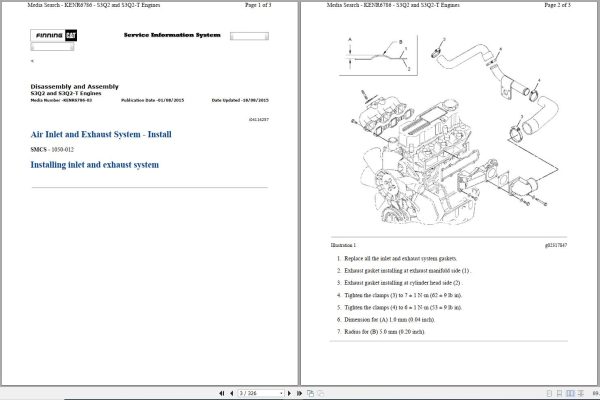Viewport: 600px width, 400px height.
Task: Click the copy pages icon beside navigation arrows
Action: pos(310,393)
